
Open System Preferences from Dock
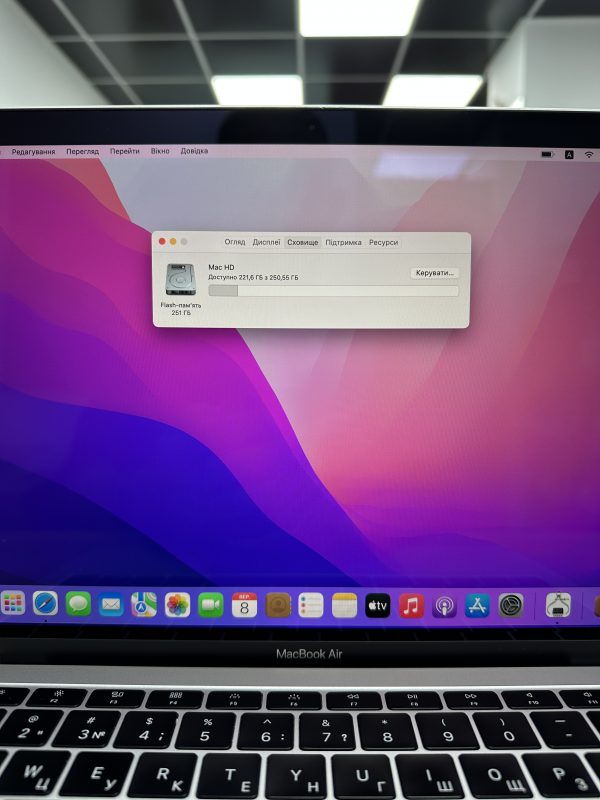click(x=511, y=606)
